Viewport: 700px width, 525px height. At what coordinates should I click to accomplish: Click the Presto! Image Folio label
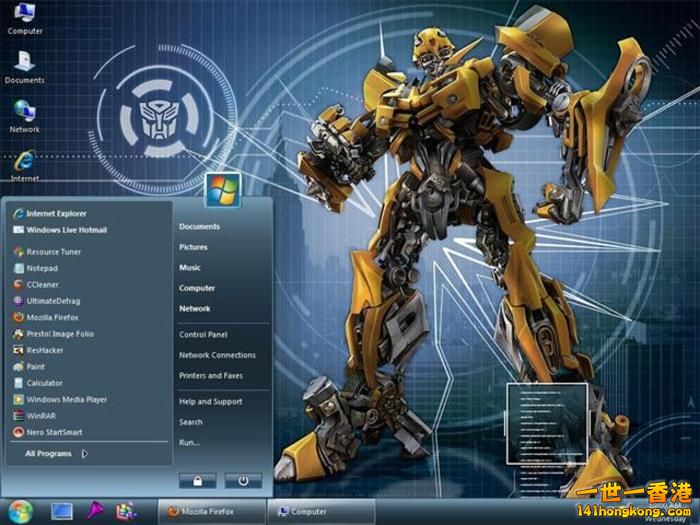click(x=60, y=334)
